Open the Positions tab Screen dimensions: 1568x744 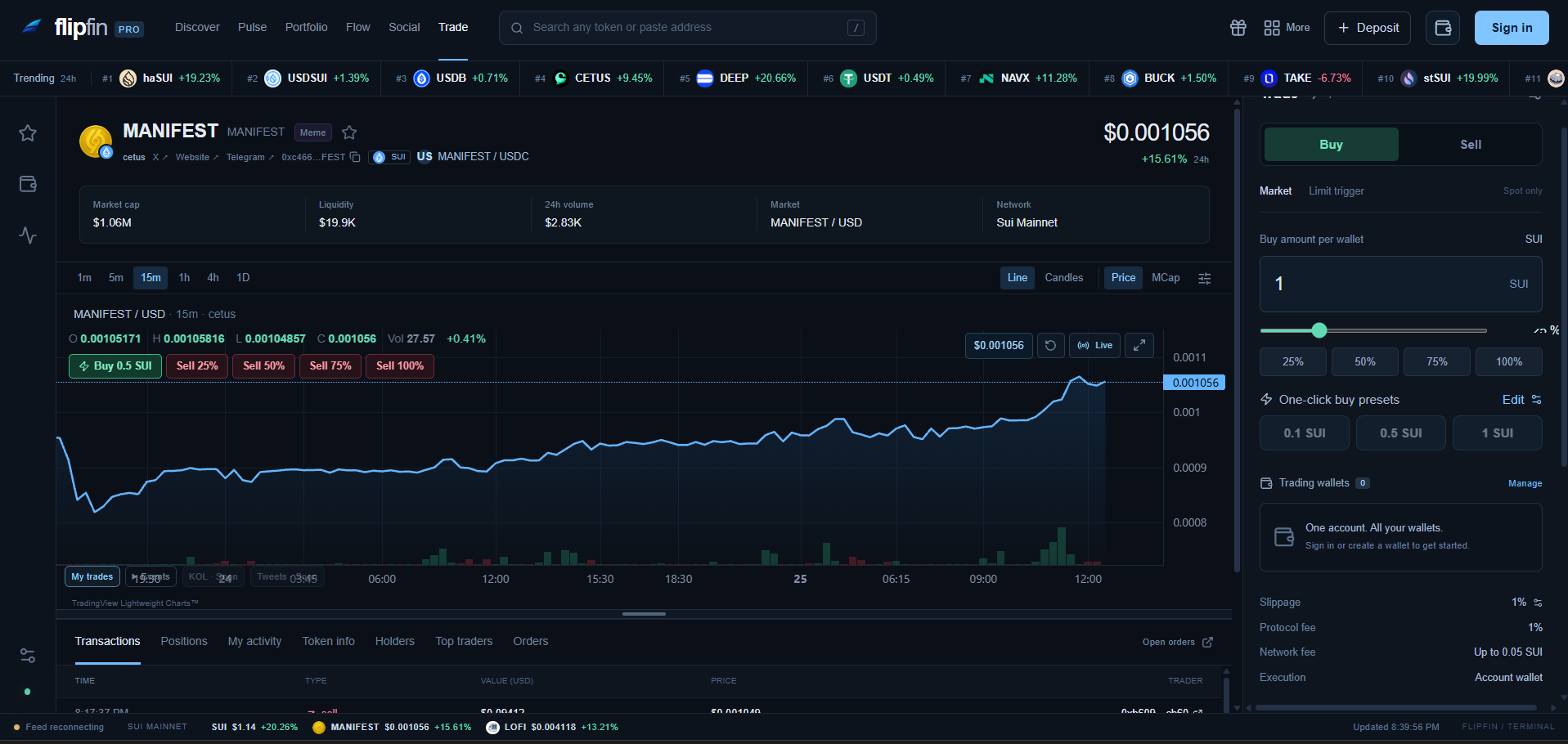[184, 642]
